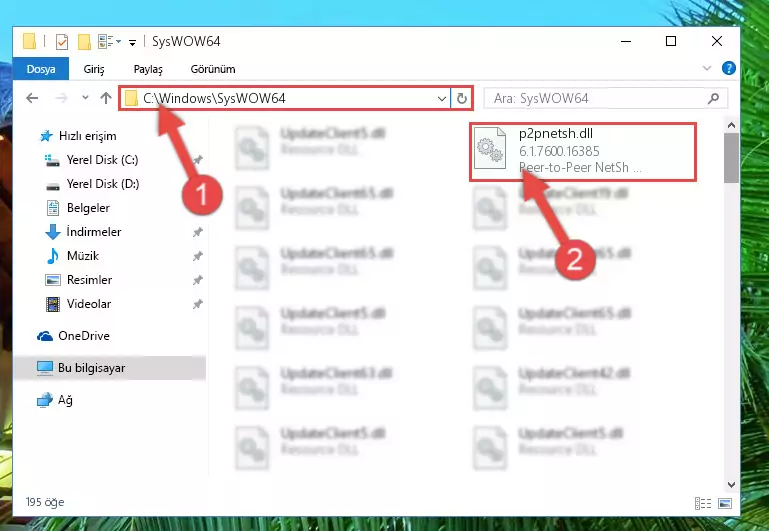Close the SysWOW64 window
The image size is (769, 531).
717,41
